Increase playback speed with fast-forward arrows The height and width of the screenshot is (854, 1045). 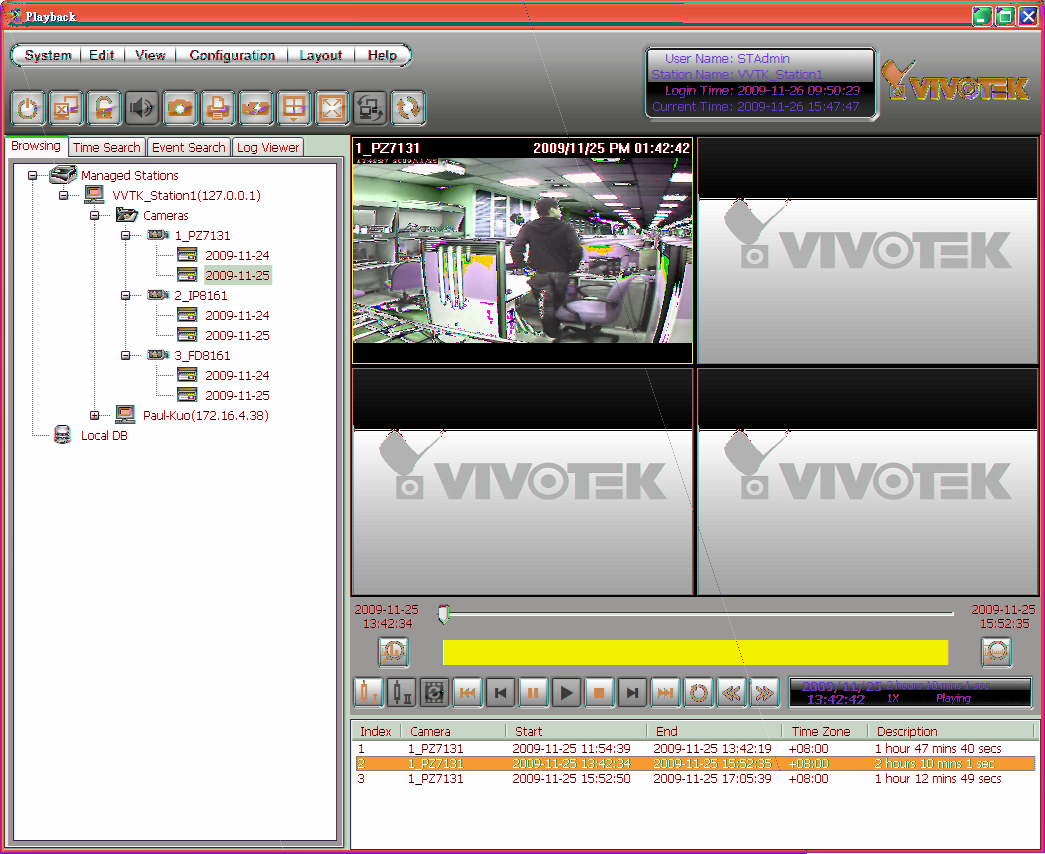point(764,693)
